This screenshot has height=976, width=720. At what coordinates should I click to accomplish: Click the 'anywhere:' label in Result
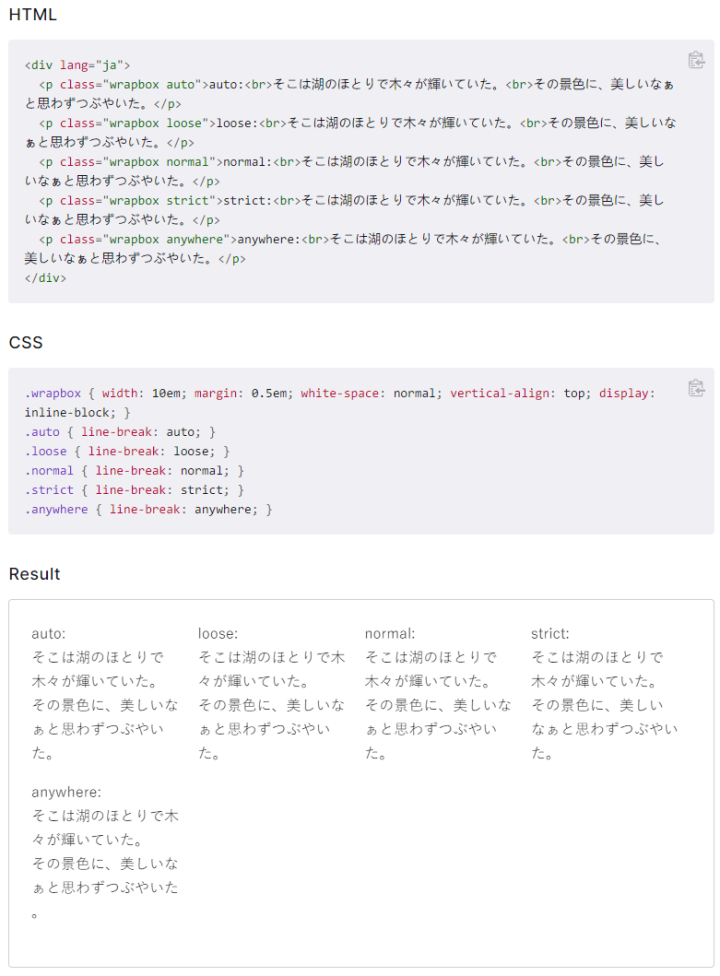66,792
